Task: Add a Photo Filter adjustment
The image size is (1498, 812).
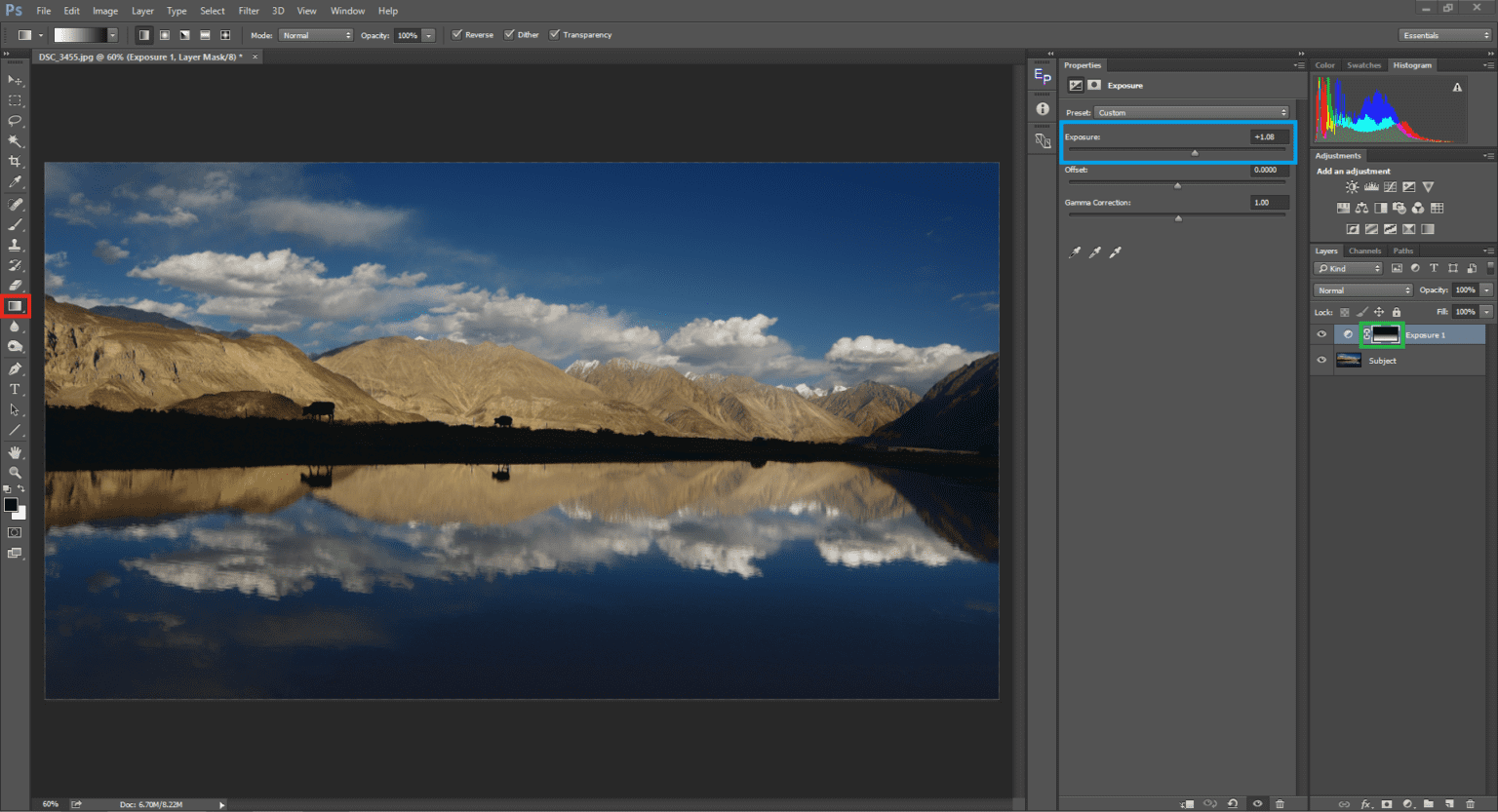Action: coord(1399,208)
